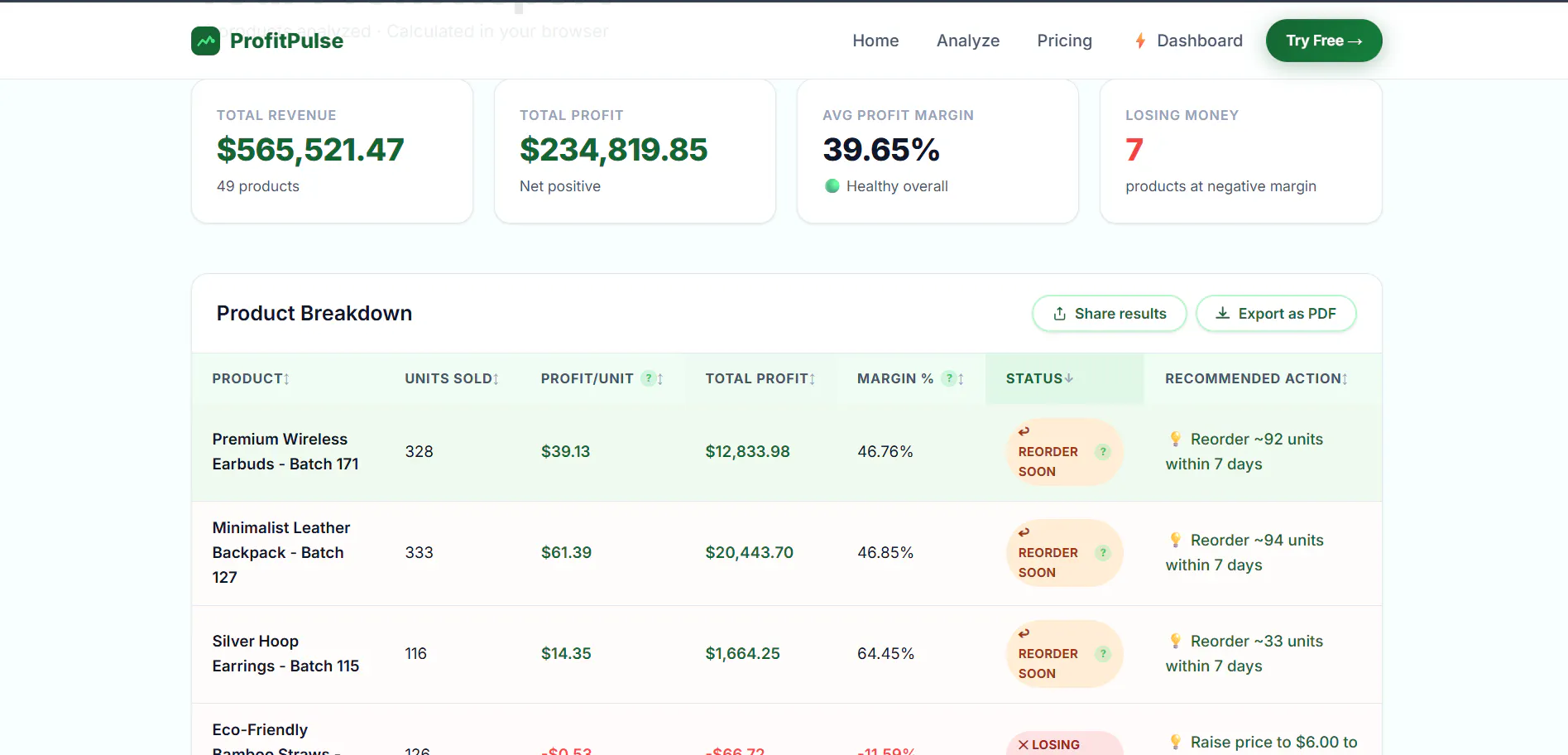Click units sold value 328

point(419,451)
